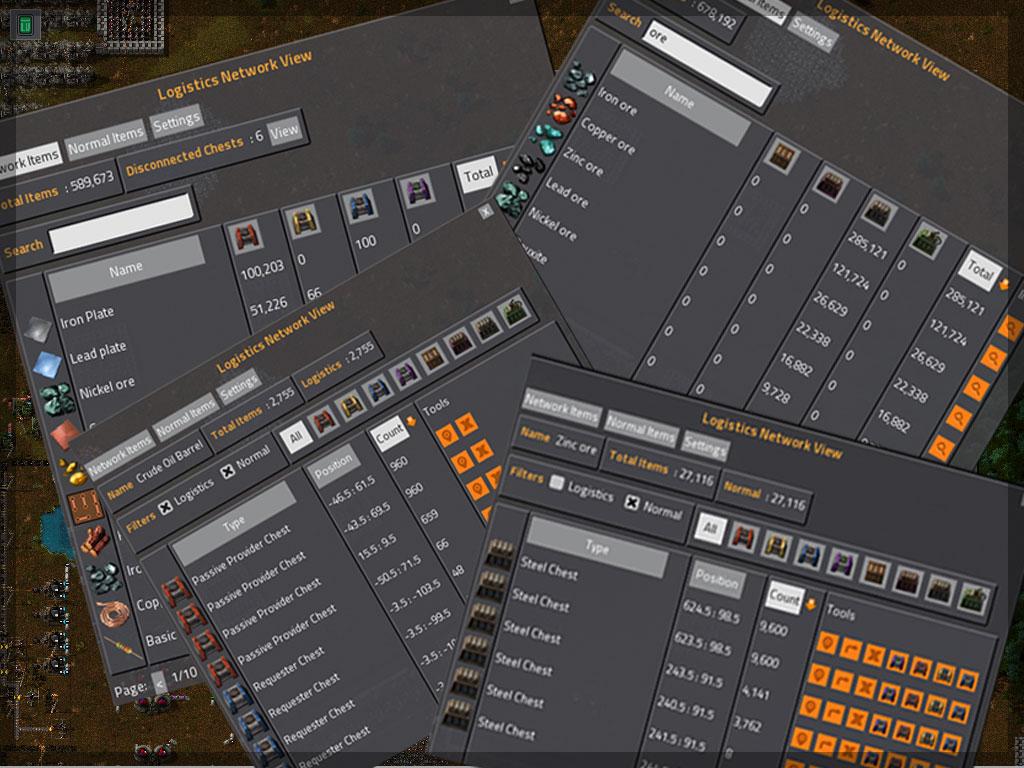Click the wooden chest column icon in ore search window
The width and height of the screenshot is (1024, 768).
point(782,155)
